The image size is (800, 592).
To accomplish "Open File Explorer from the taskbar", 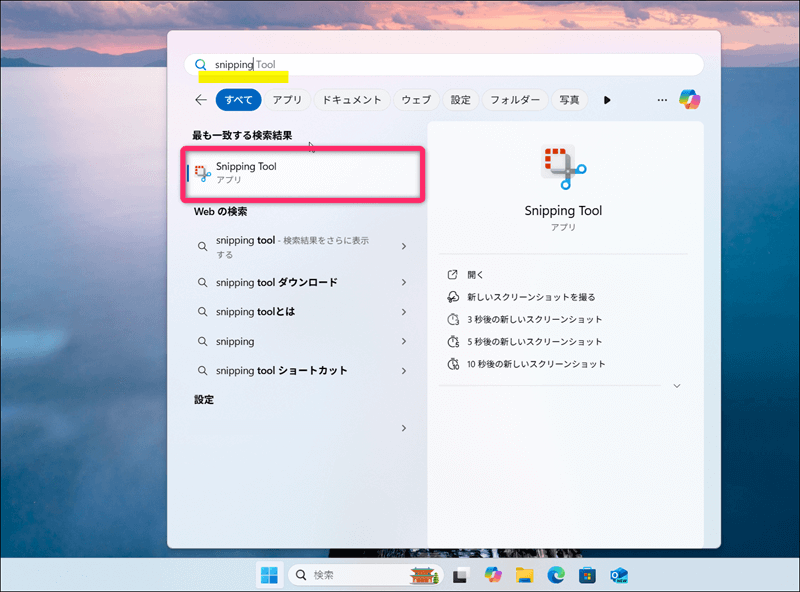I will pos(524,575).
